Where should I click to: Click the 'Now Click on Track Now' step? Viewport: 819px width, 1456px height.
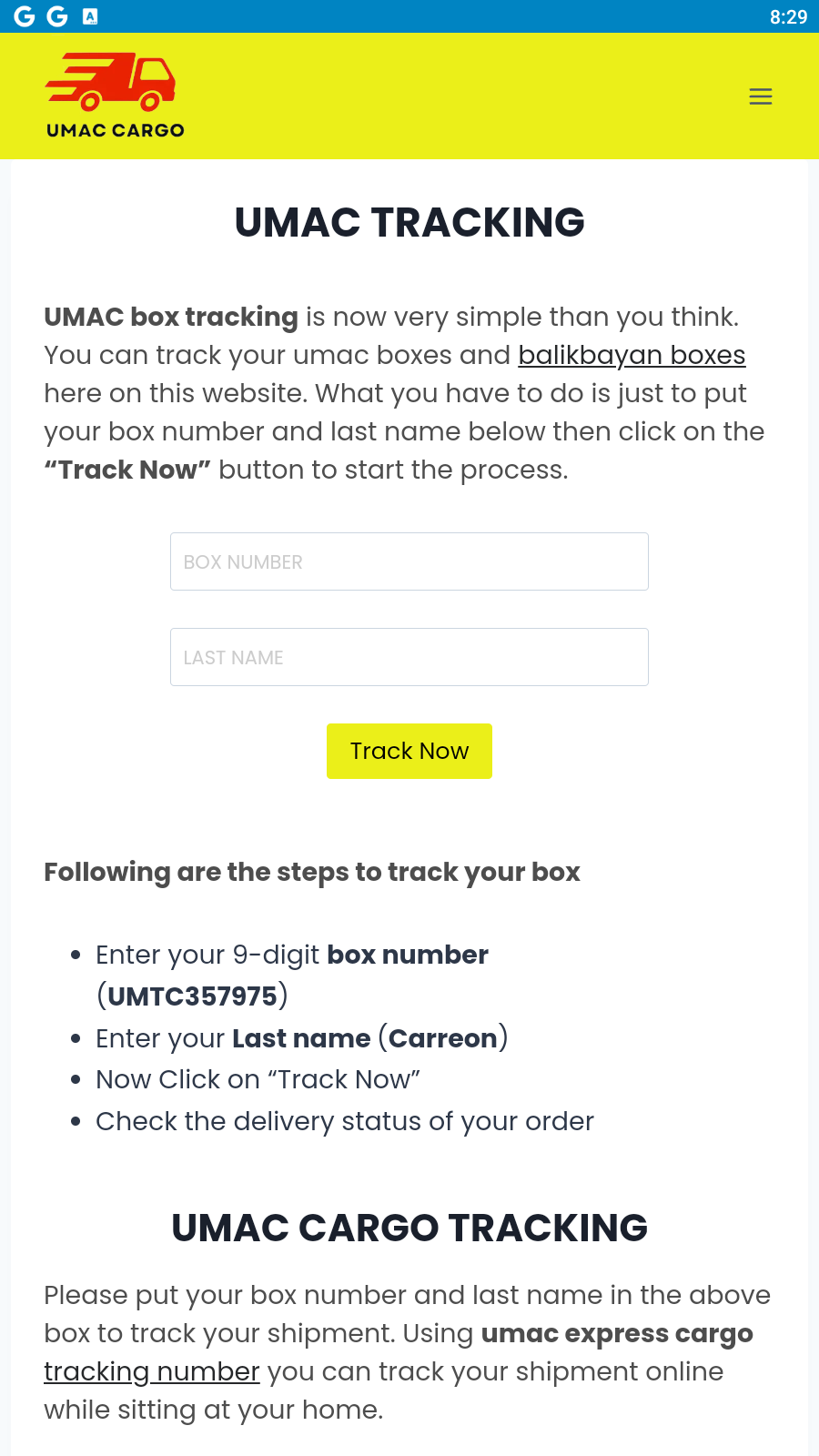(258, 1079)
